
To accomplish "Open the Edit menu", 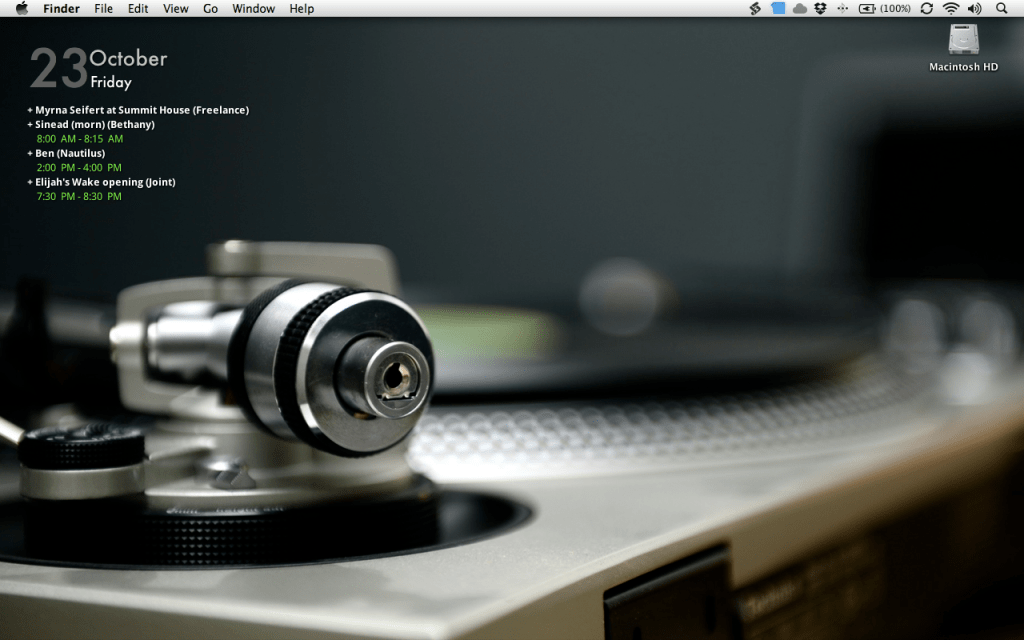I will [x=138, y=8].
